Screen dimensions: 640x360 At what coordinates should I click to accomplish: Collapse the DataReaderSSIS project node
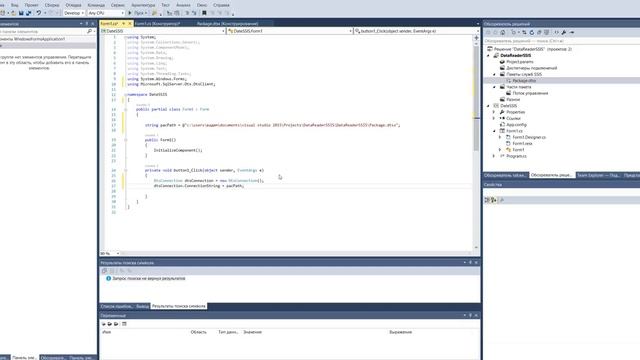[x=488, y=56]
